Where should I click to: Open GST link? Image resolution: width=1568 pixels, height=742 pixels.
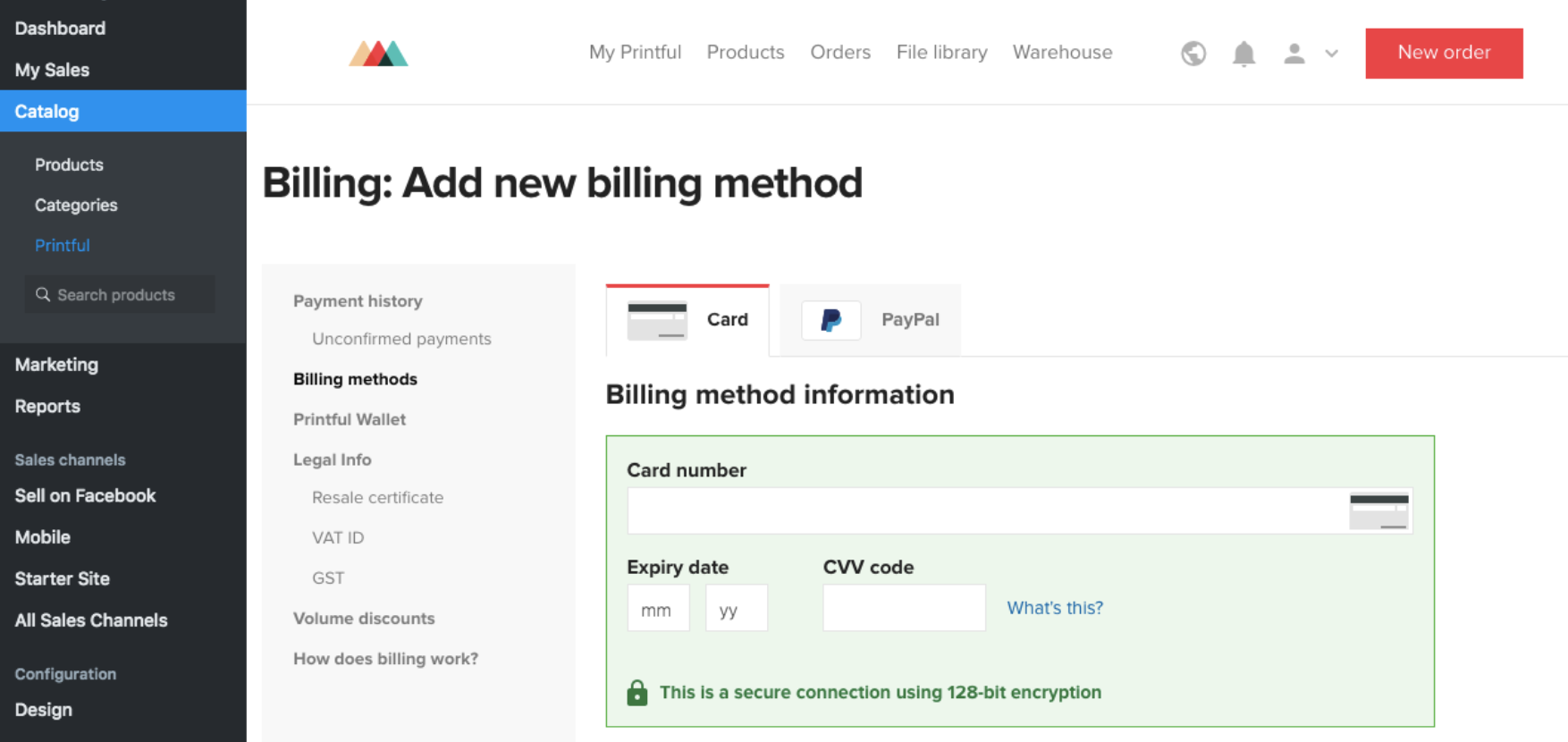[328, 578]
